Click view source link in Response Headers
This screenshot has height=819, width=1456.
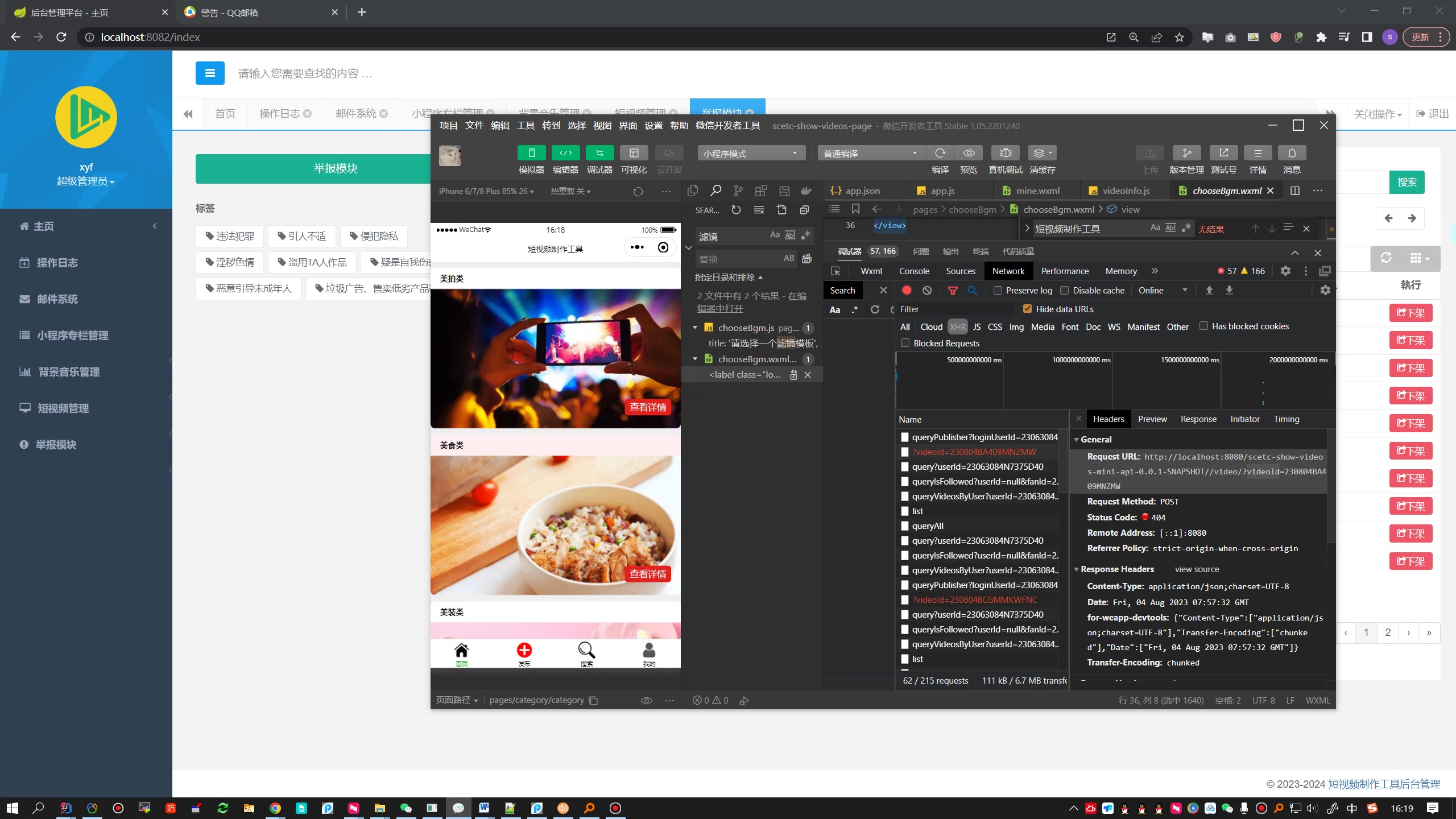click(1197, 569)
